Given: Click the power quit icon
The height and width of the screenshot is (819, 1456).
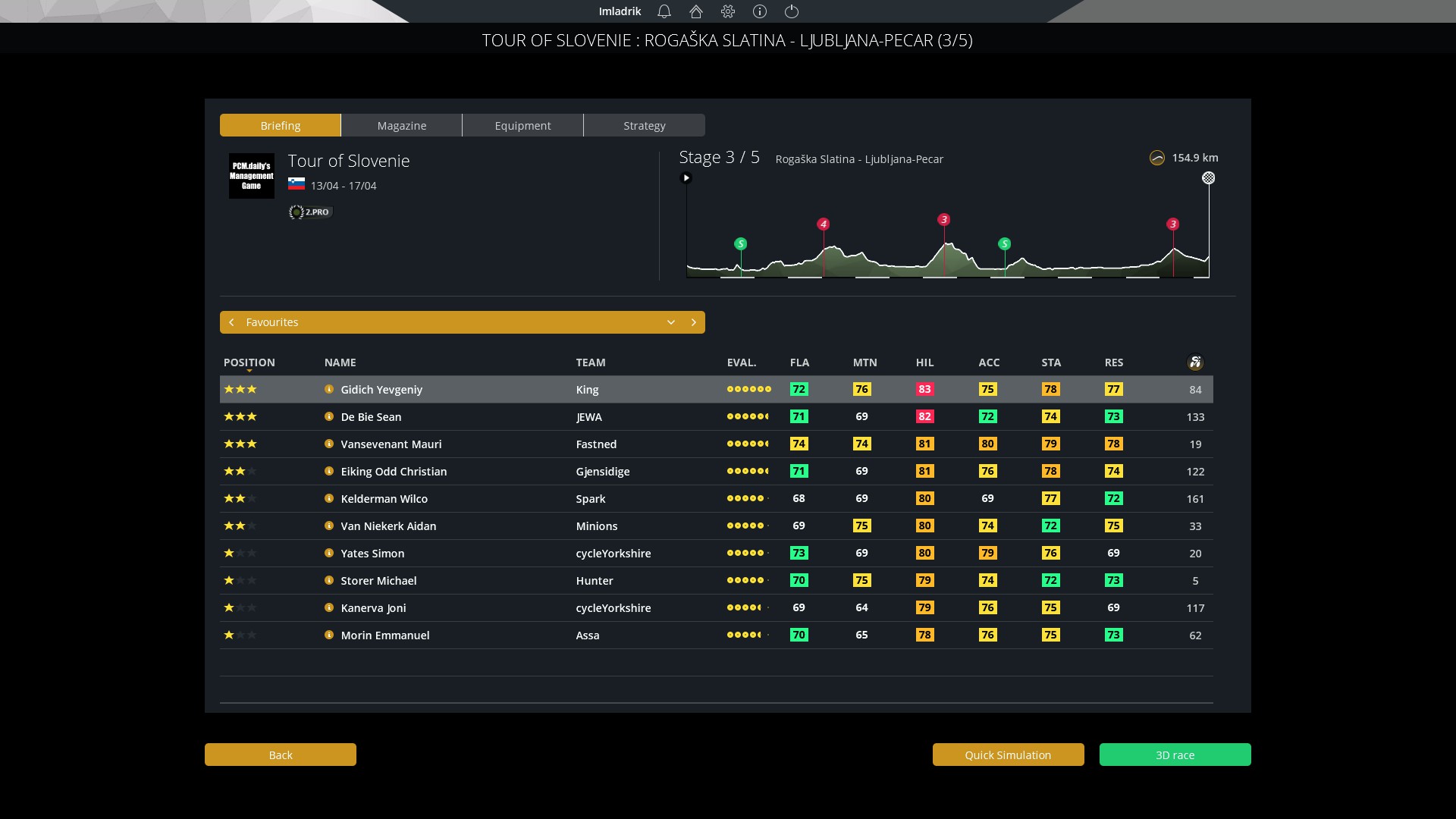Looking at the screenshot, I should tap(792, 11).
